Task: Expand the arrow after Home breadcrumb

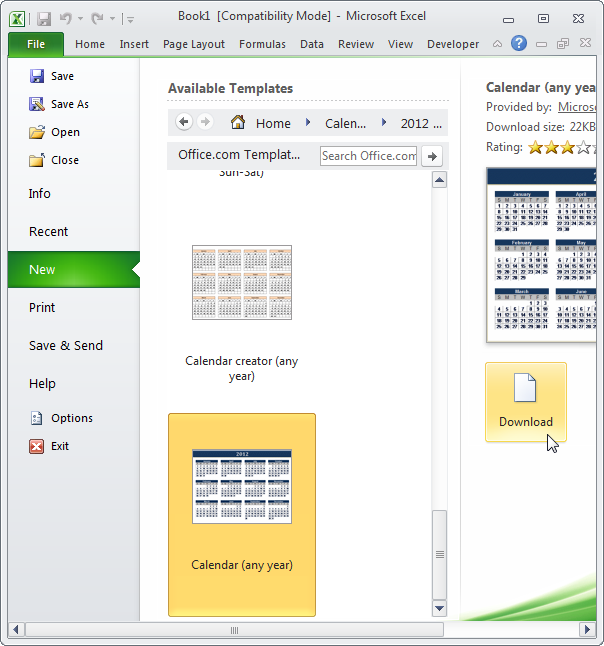Action: point(307,122)
